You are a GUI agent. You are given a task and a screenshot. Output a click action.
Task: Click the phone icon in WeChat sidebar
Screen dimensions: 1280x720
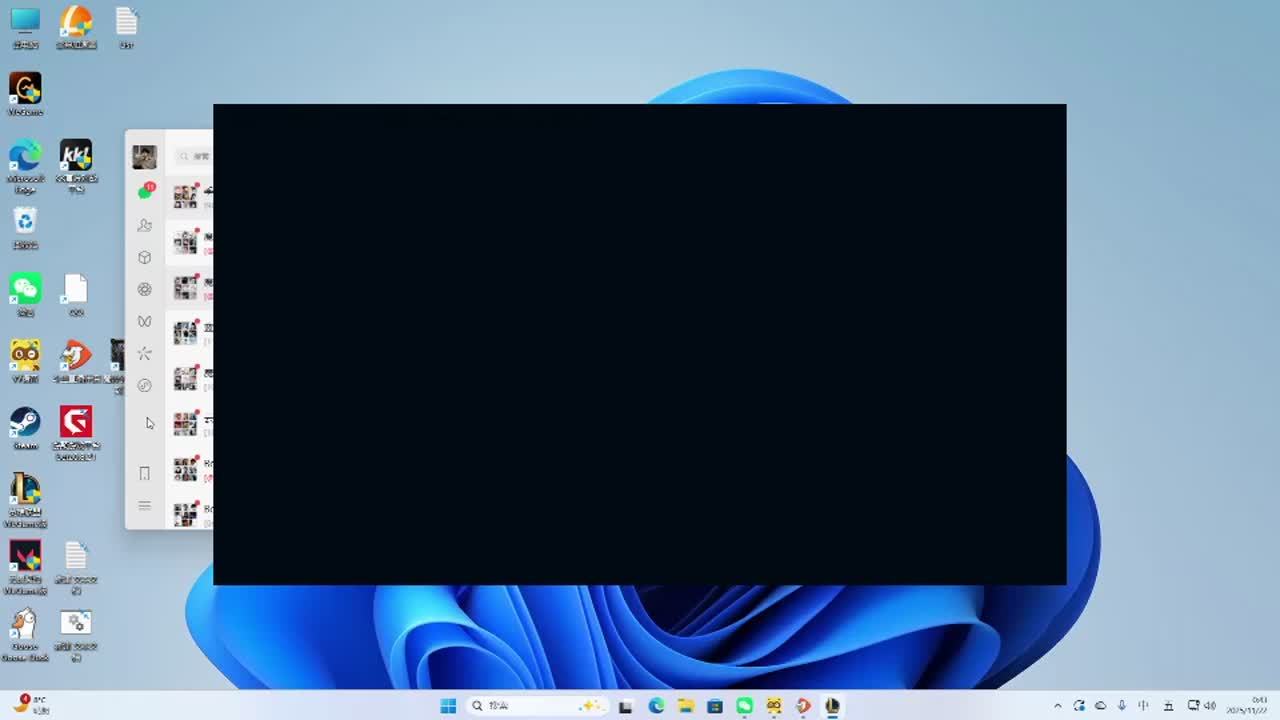pyautogui.click(x=145, y=473)
